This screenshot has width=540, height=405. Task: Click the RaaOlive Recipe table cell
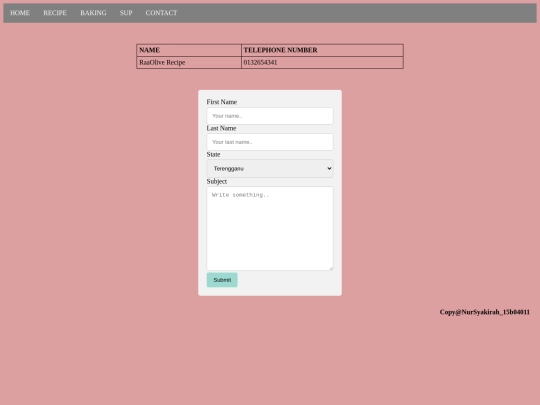(189, 62)
